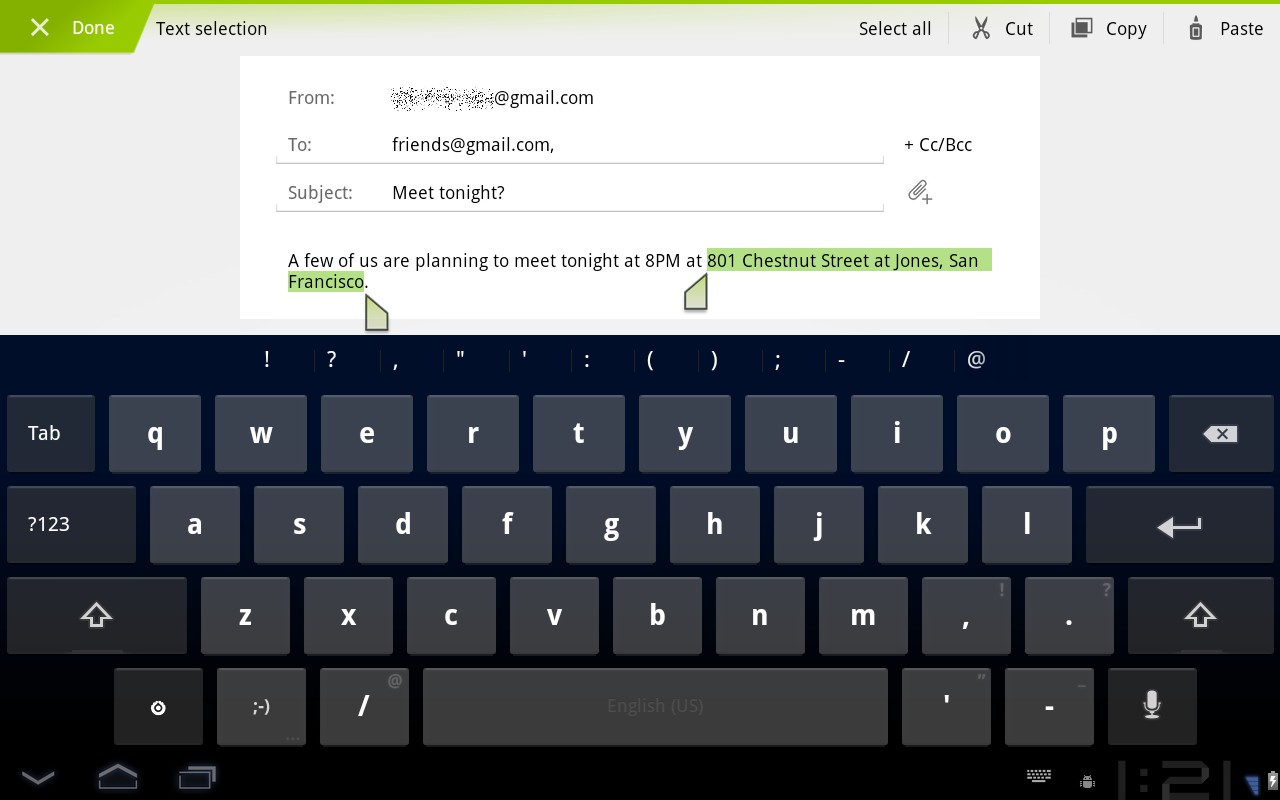Attach a file with the paperclip icon

[x=919, y=192]
